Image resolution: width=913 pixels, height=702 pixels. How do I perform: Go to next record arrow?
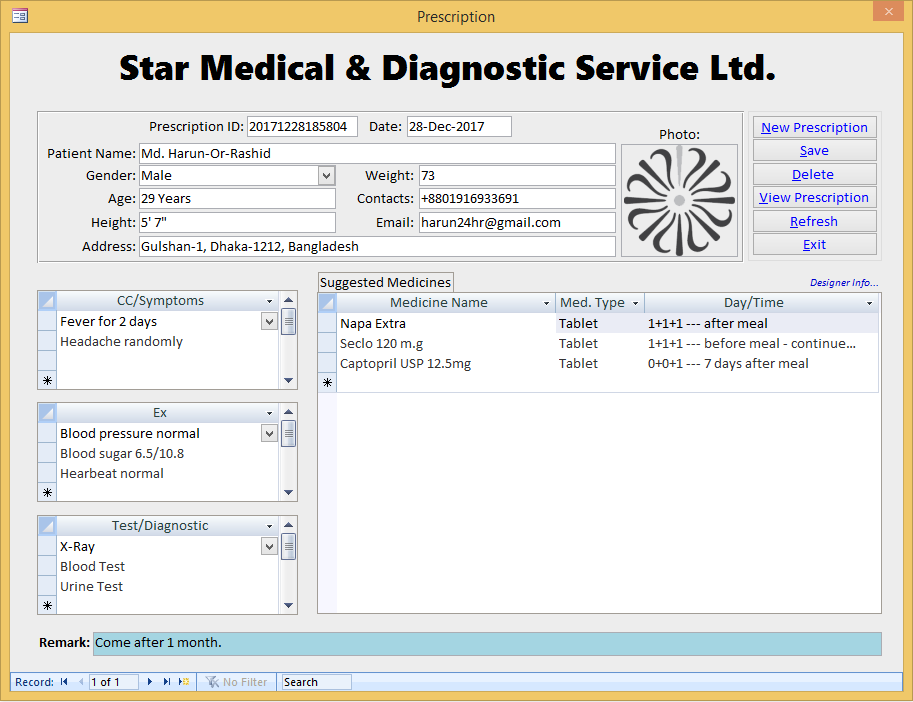[x=150, y=682]
